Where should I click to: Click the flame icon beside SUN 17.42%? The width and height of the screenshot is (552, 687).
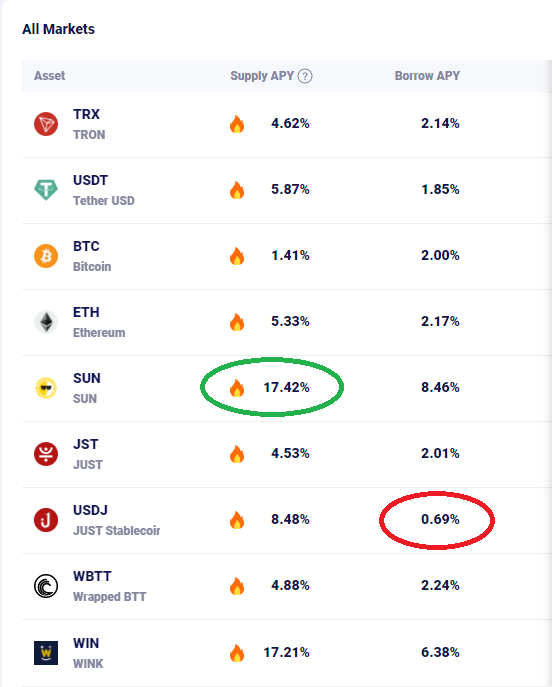click(237, 388)
